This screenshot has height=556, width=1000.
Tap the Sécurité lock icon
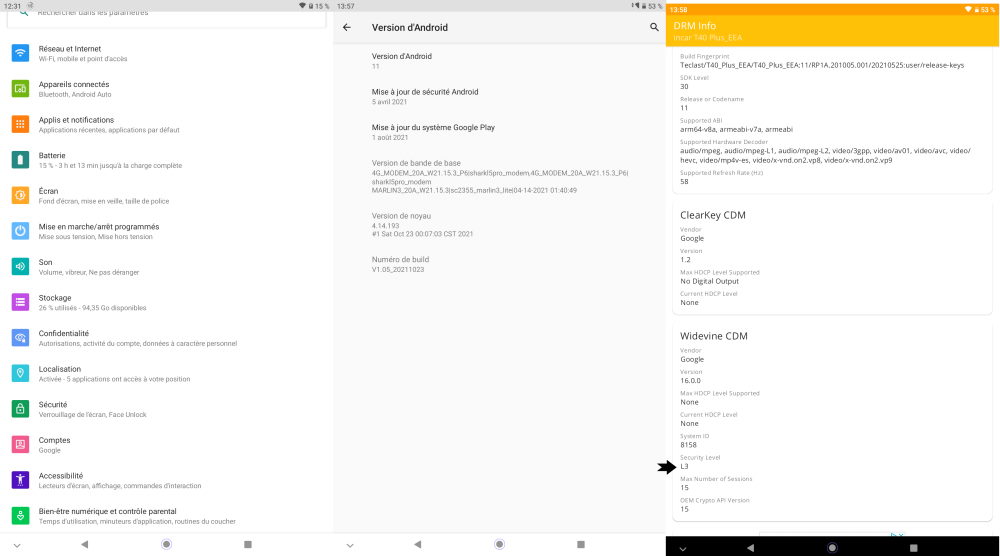click(20, 409)
